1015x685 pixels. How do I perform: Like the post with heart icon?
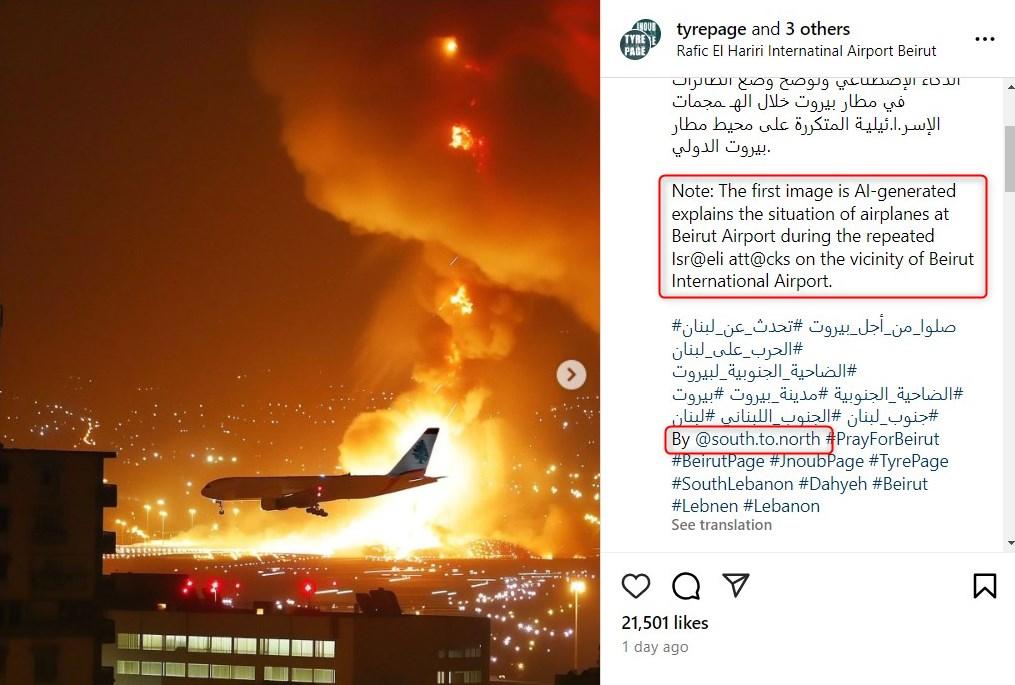[x=636, y=586]
